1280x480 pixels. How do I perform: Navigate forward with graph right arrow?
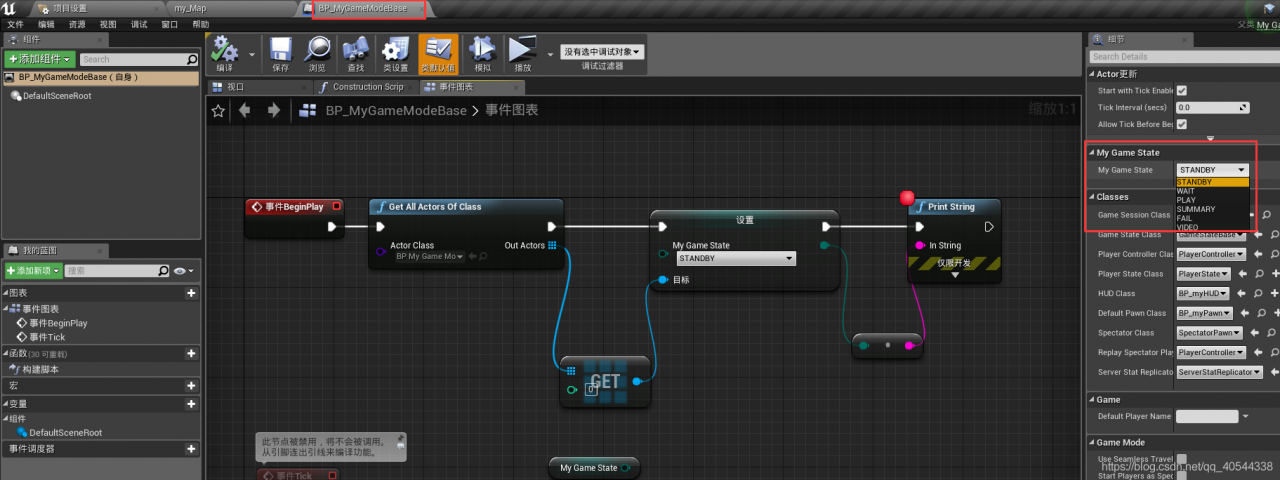coord(273,111)
